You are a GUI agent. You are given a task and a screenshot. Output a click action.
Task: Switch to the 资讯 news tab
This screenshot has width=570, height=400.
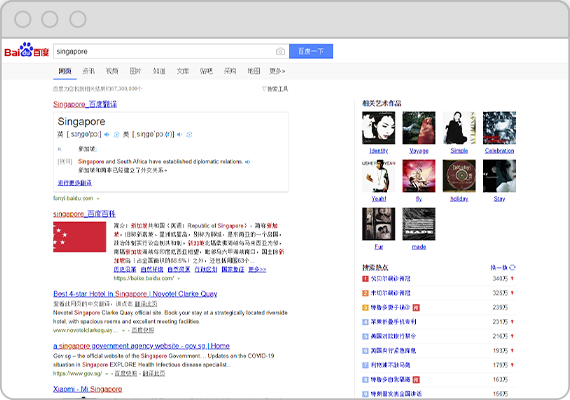point(88,71)
